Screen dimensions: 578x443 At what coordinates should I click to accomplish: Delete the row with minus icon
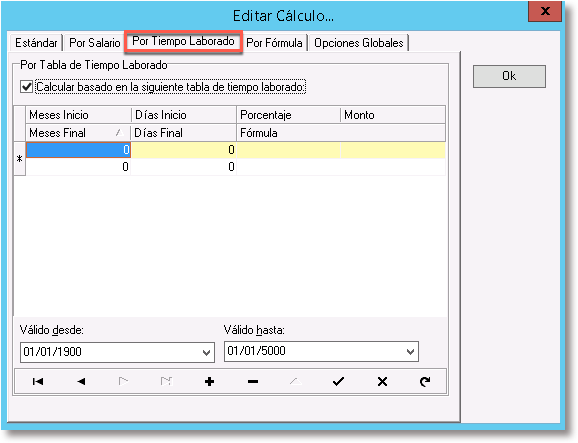(x=253, y=381)
